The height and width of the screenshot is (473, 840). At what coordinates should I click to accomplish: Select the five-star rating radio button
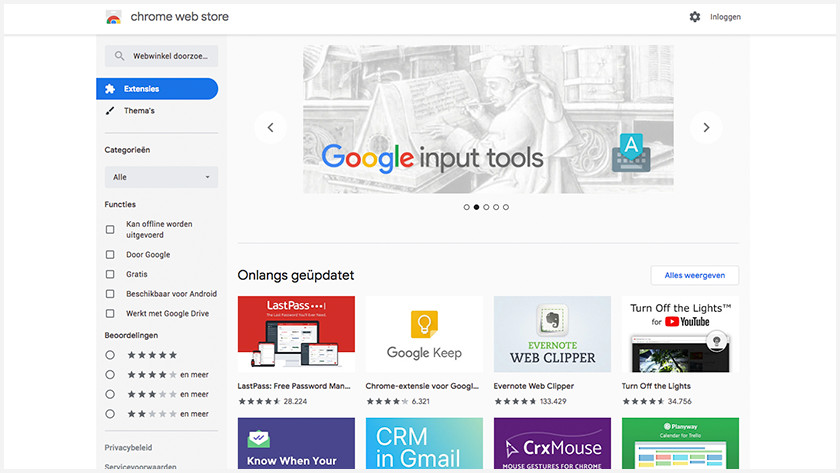(110, 355)
